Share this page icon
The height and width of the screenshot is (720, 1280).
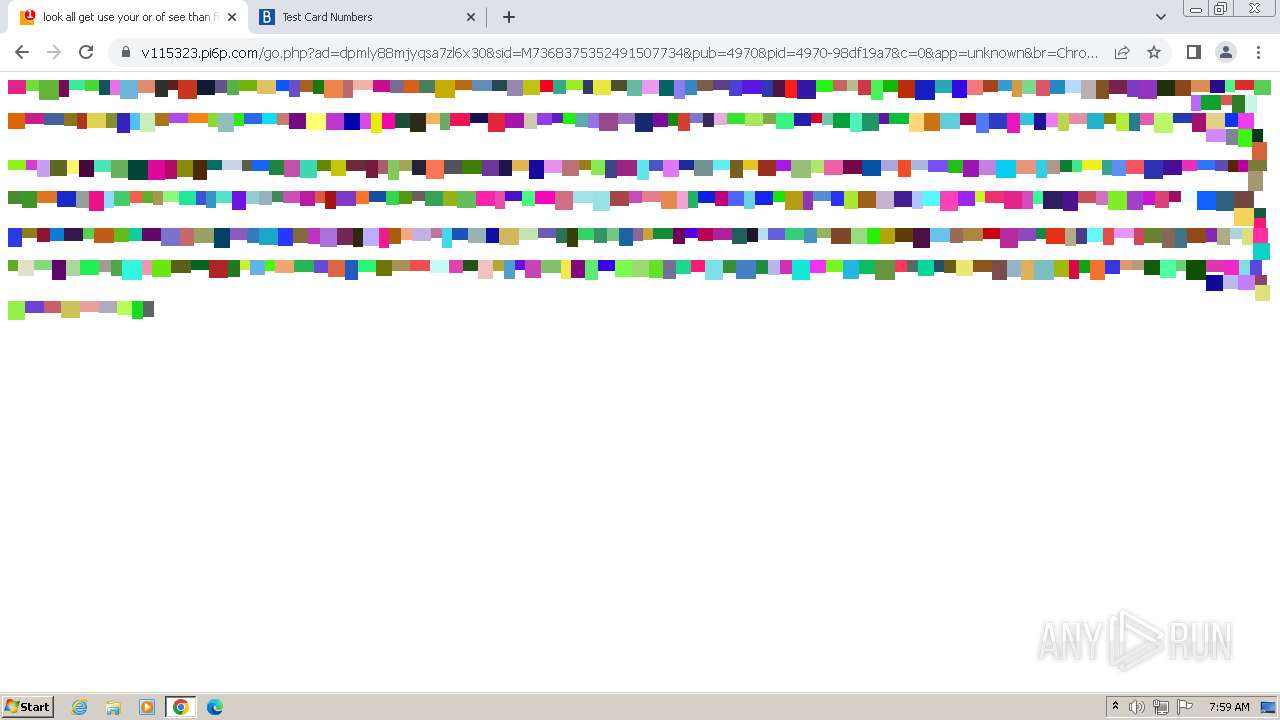point(1122,52)
